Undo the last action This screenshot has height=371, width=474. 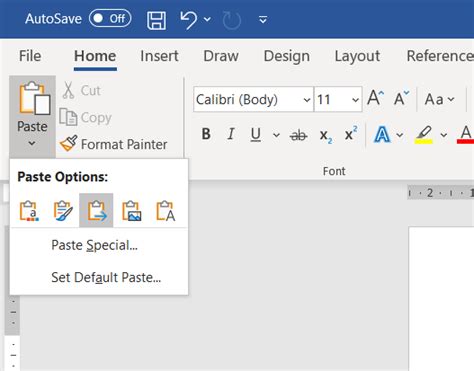(x=189, y=20)
